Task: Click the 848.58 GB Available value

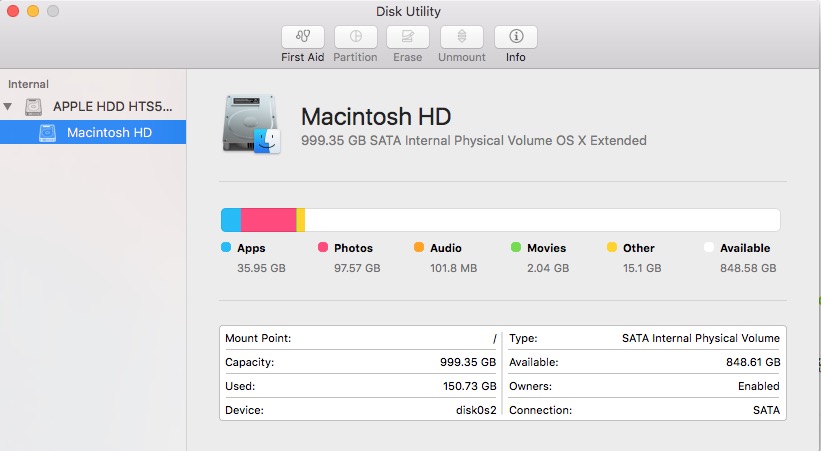Action: [x=748, y=268]
